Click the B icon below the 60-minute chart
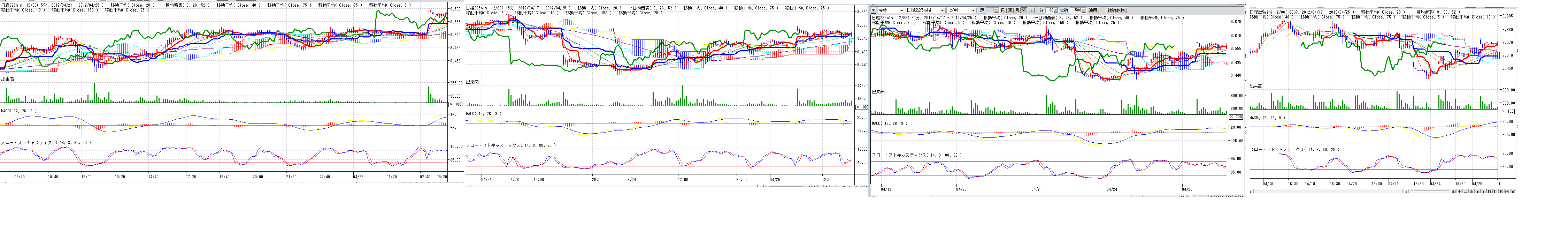The height and width of the screenshot is (240, 1568). tap(1501, 192)
